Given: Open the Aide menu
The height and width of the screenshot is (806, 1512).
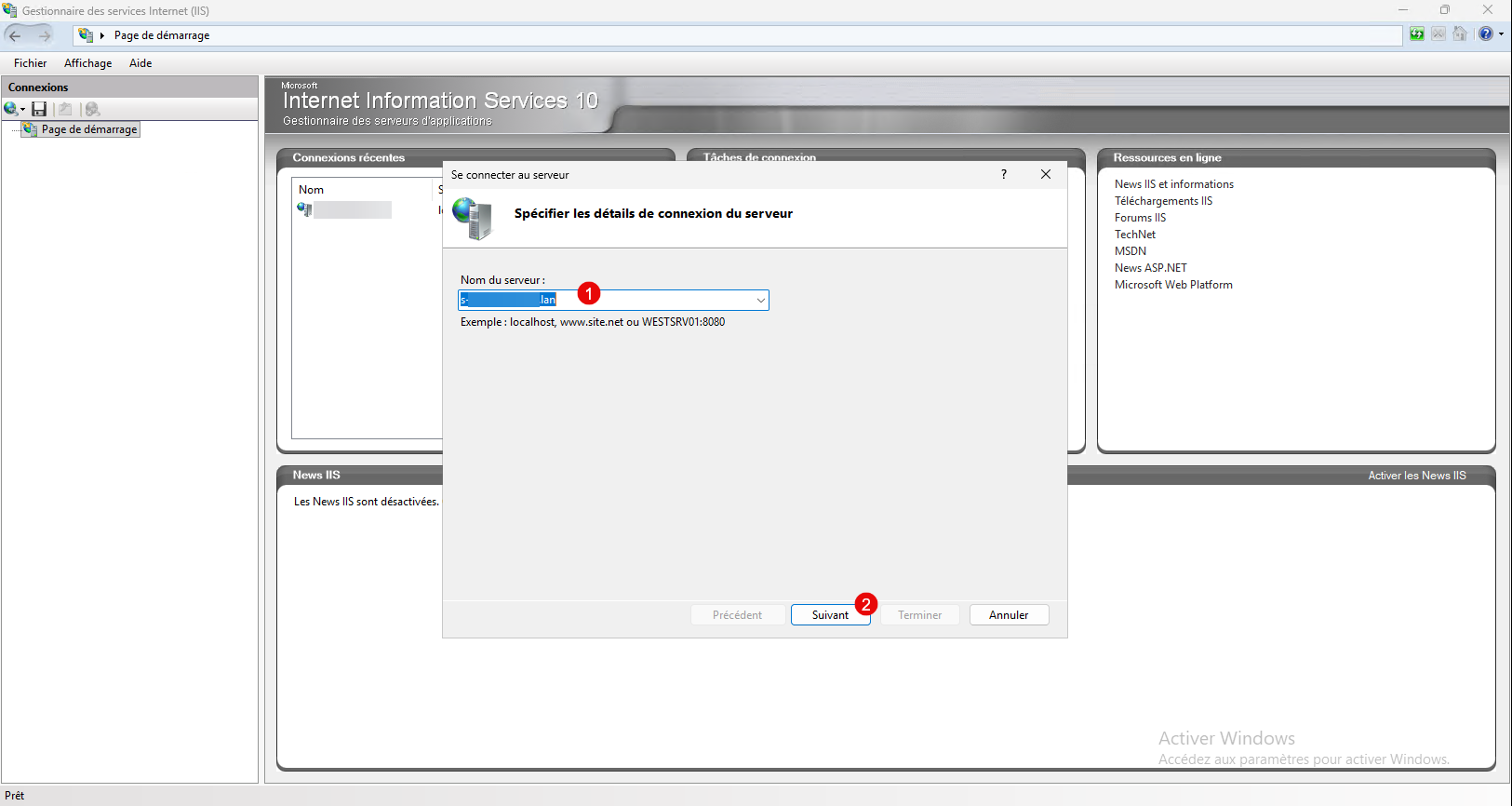Looking at the screenshot, I should pyautogui.click(x=140, y=63).
